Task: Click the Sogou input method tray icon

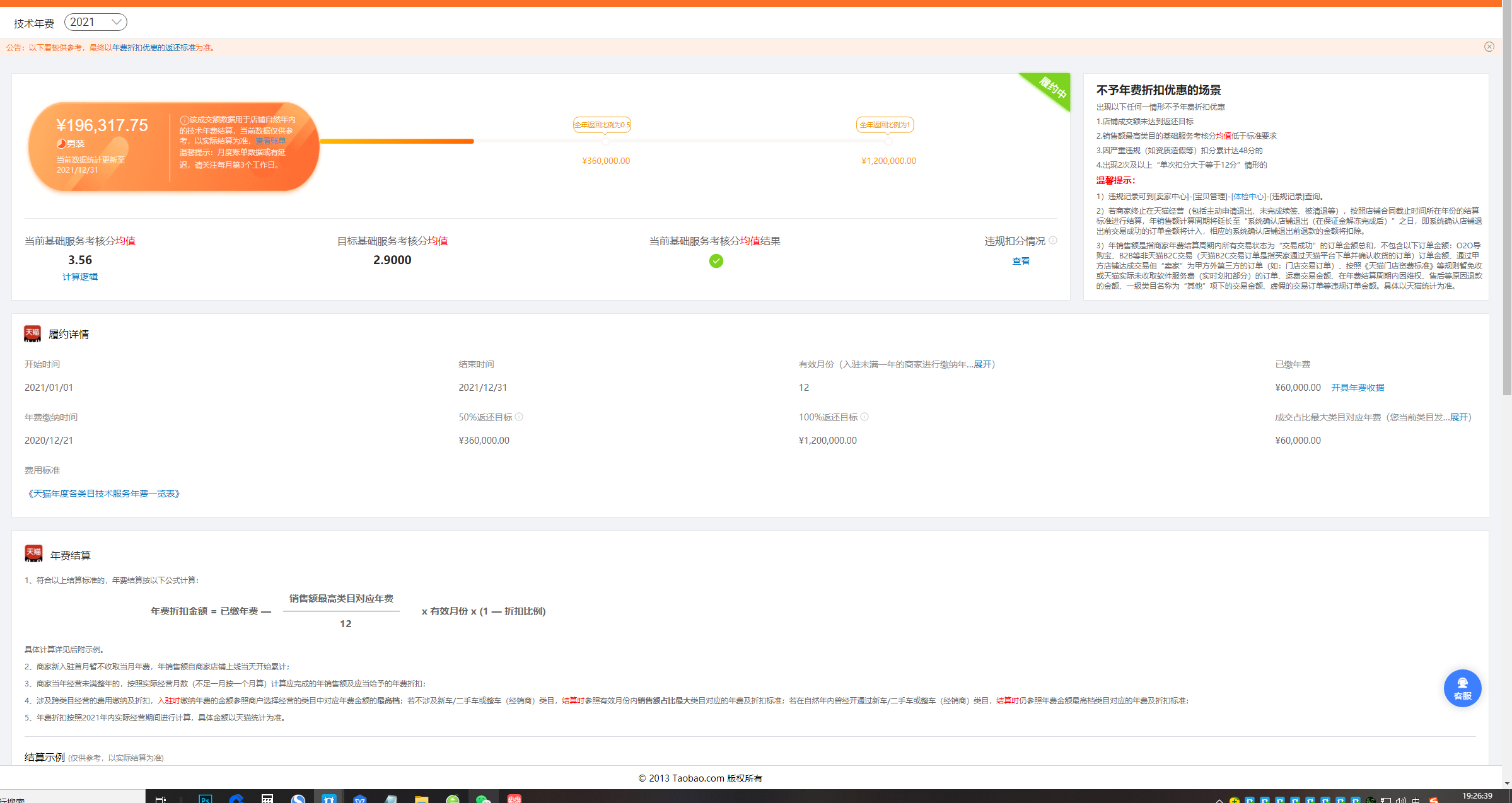Action: (x=1433, y=799)
